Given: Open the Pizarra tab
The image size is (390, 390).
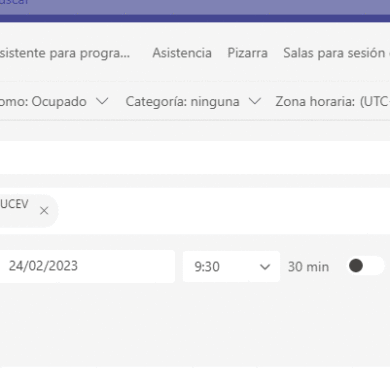Looking at the screenshot, I should click(247, 53).
